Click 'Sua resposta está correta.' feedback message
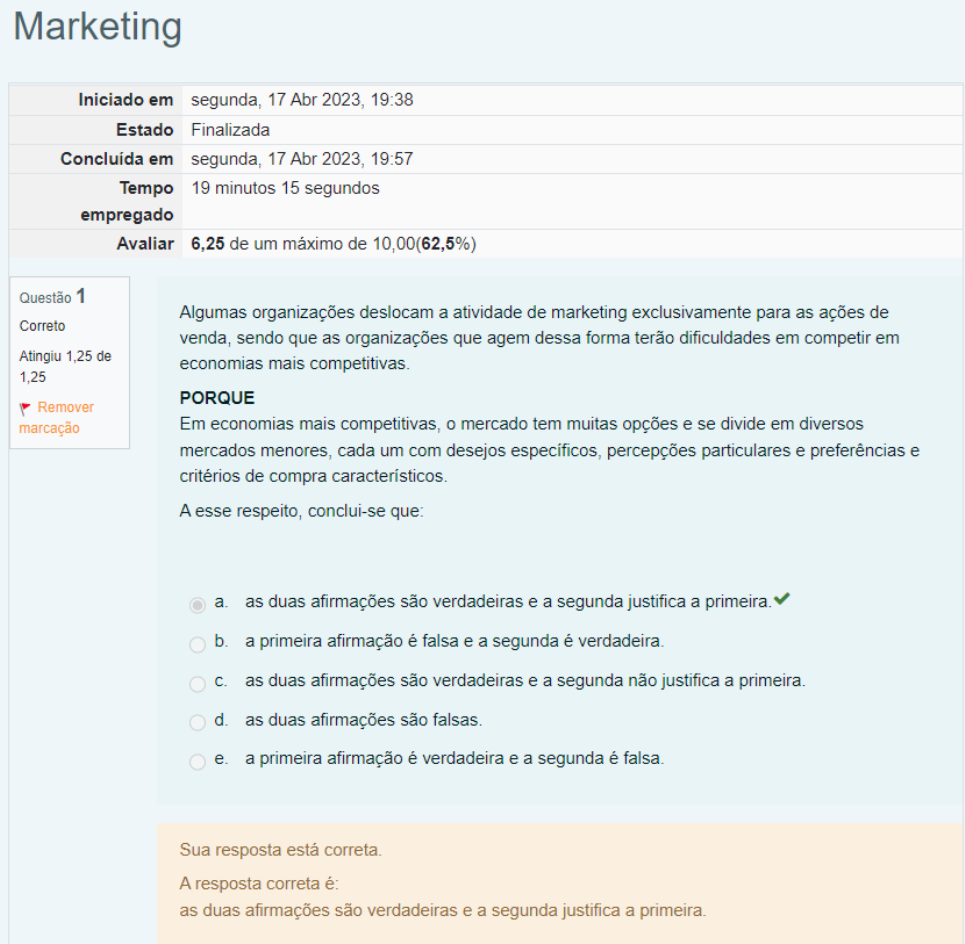The width and height of the screenshot is (965, 944). [x=280, y=851]
